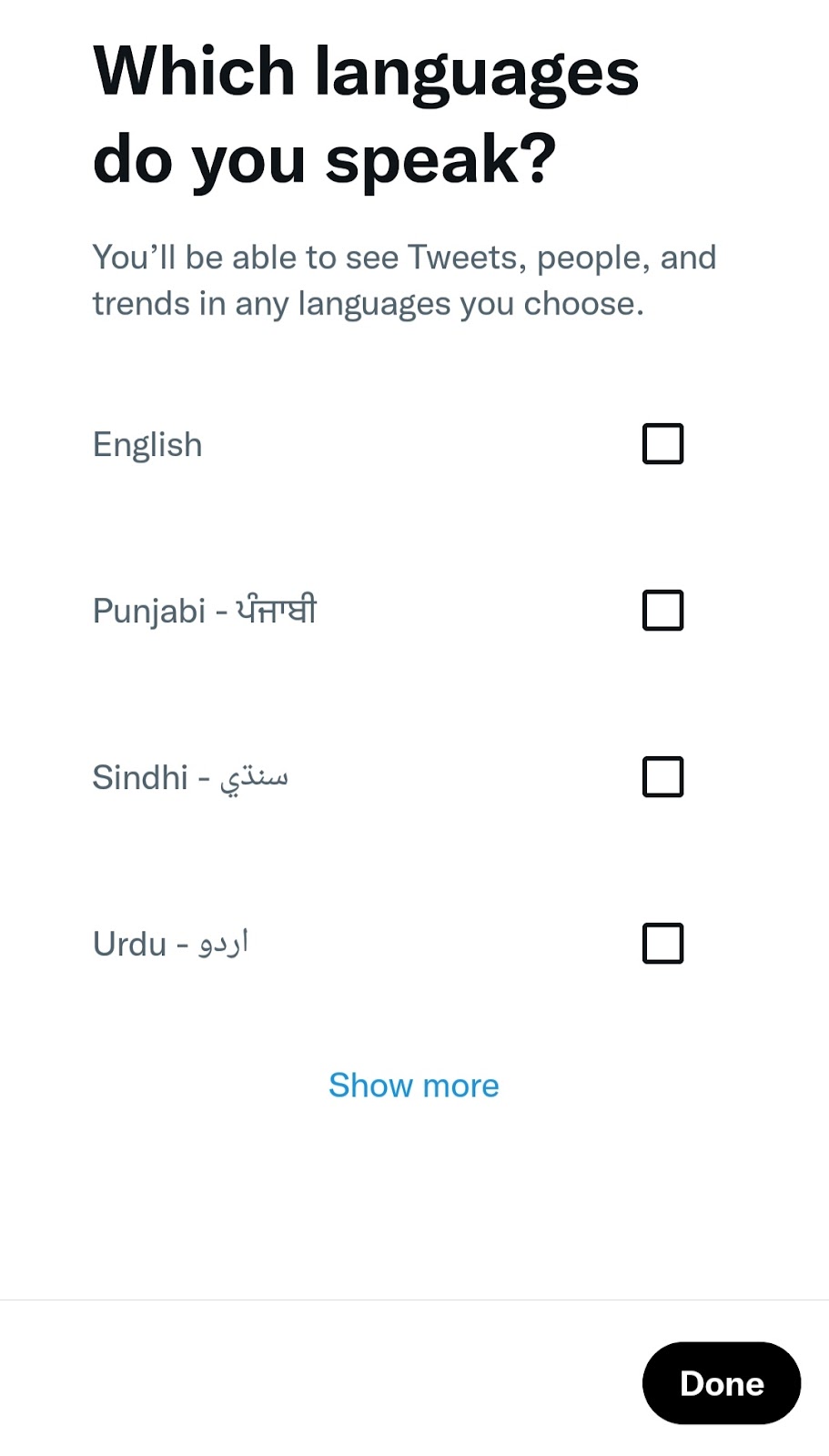Click 'trends in any languages you choose' line

(x=369, y=304)
